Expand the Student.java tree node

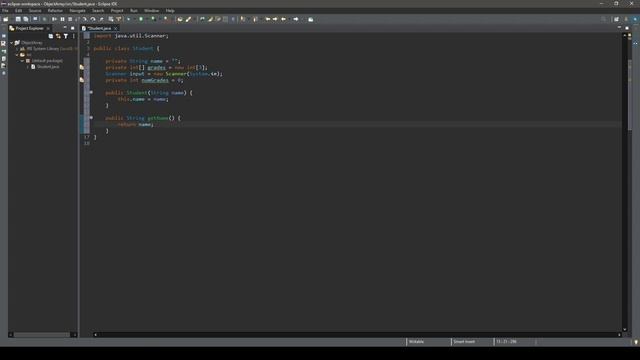[28, 67]
